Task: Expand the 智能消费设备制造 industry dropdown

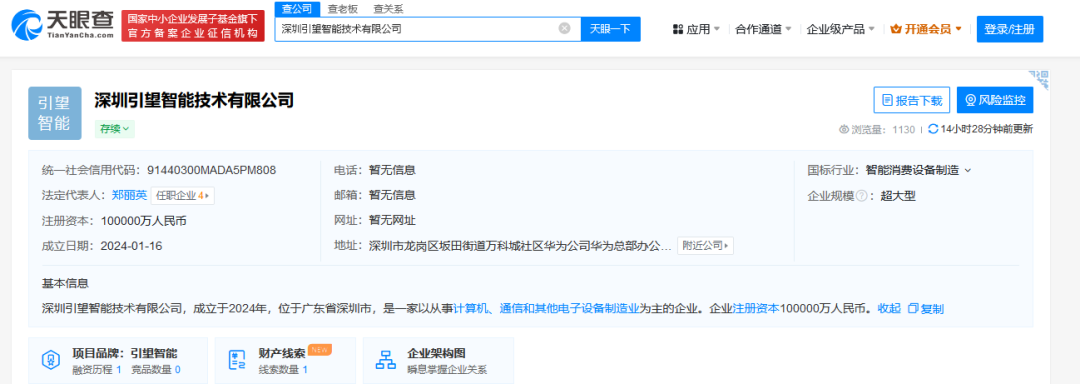Action: point(918,170)
